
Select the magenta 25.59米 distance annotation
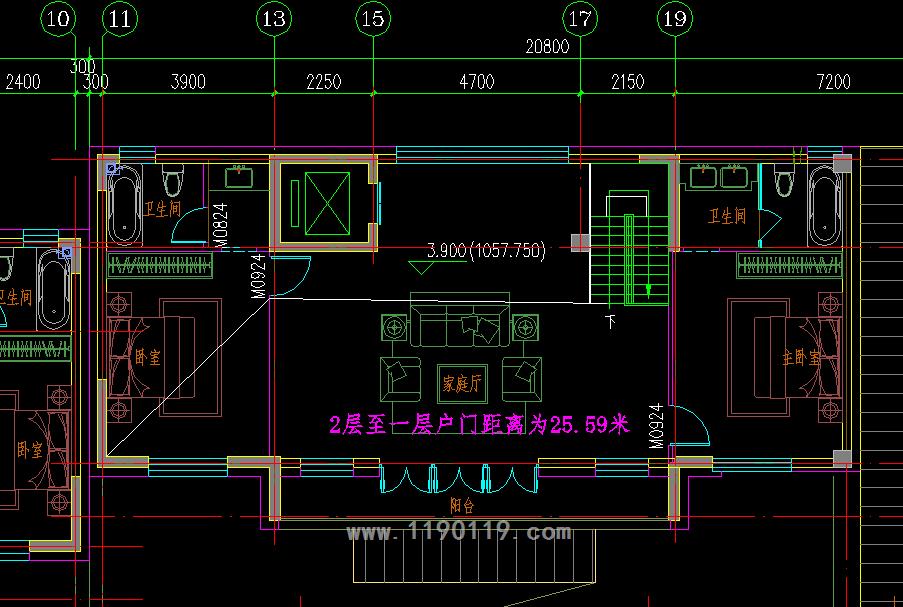479,425
